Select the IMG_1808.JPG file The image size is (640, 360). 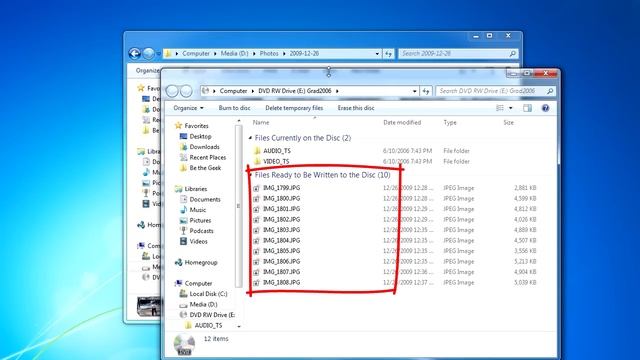tap(281, 282)
